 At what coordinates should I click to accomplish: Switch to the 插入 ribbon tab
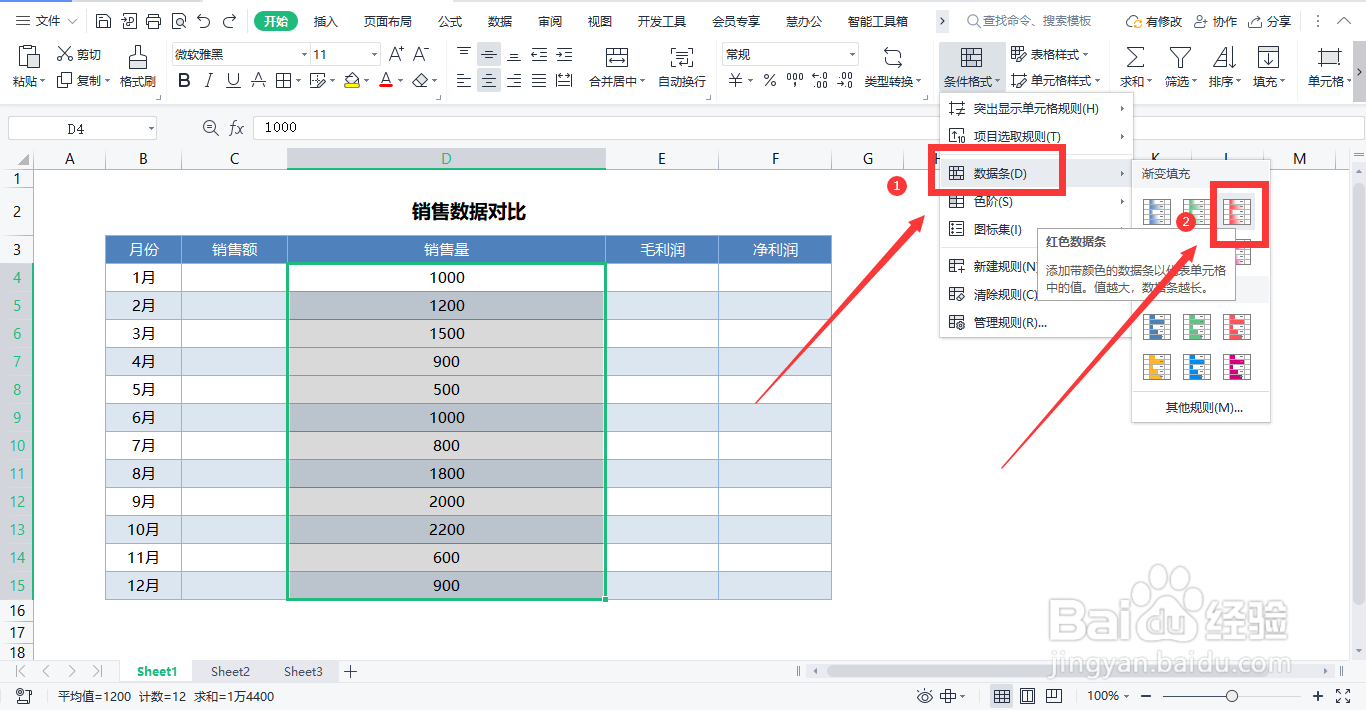325,20
